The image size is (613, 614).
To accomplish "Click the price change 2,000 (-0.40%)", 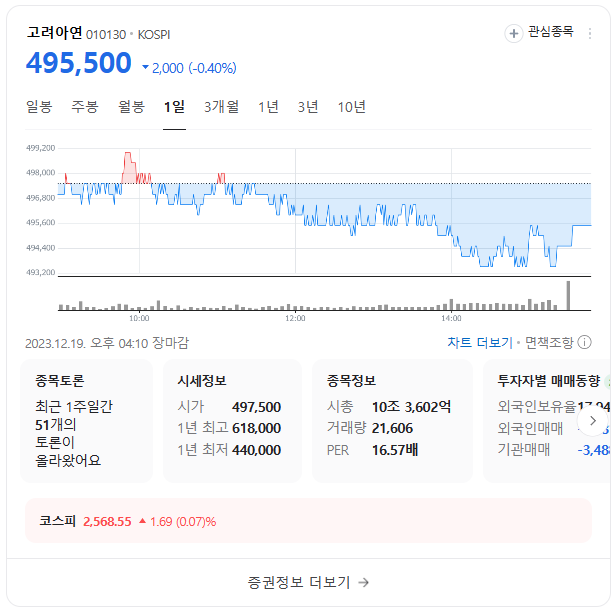I will coord(190,68).
